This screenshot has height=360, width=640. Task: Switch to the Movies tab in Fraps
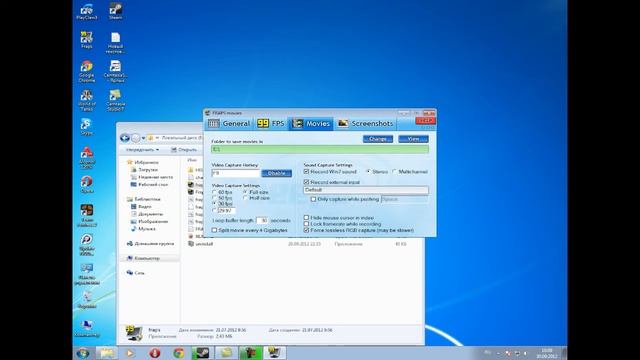[x=311, y=123]
